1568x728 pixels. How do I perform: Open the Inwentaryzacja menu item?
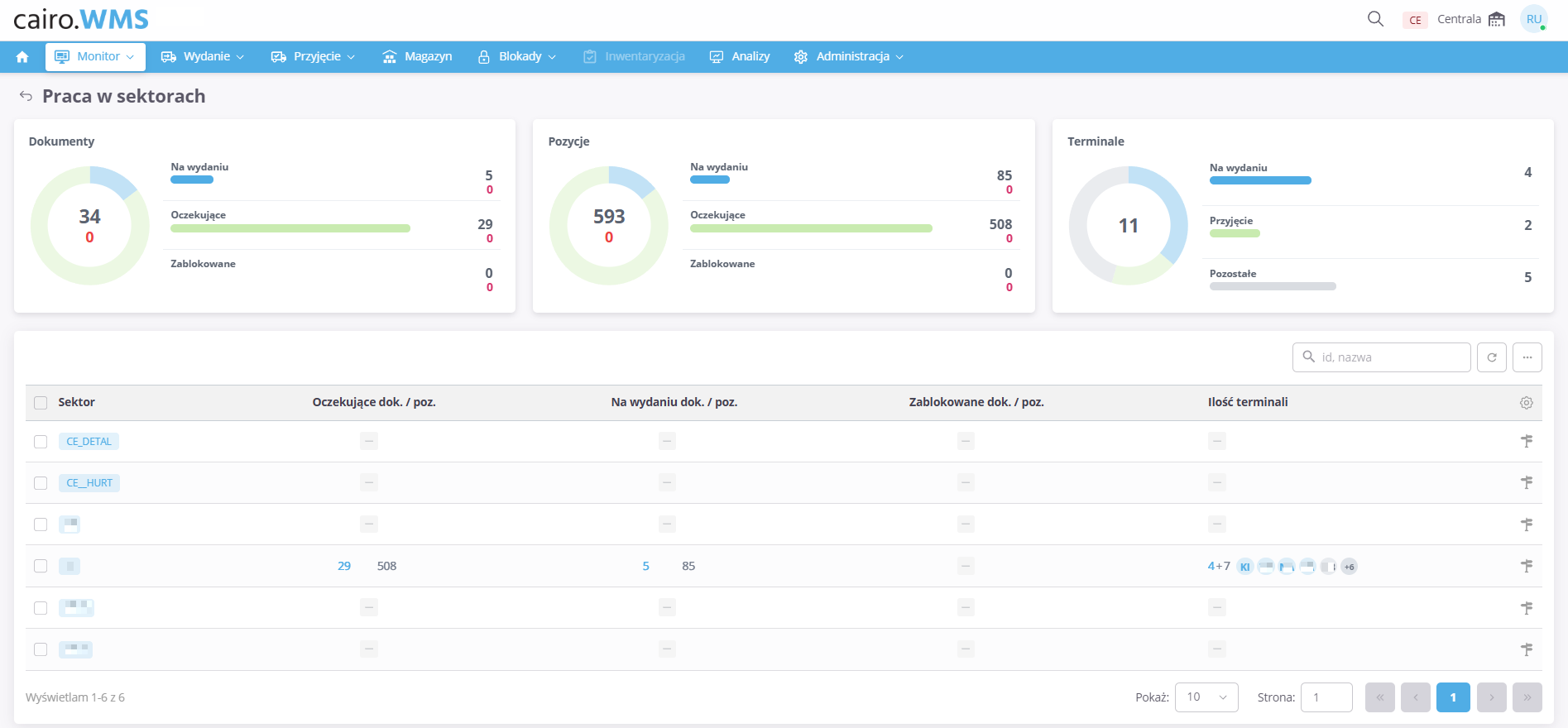point(635,57)
